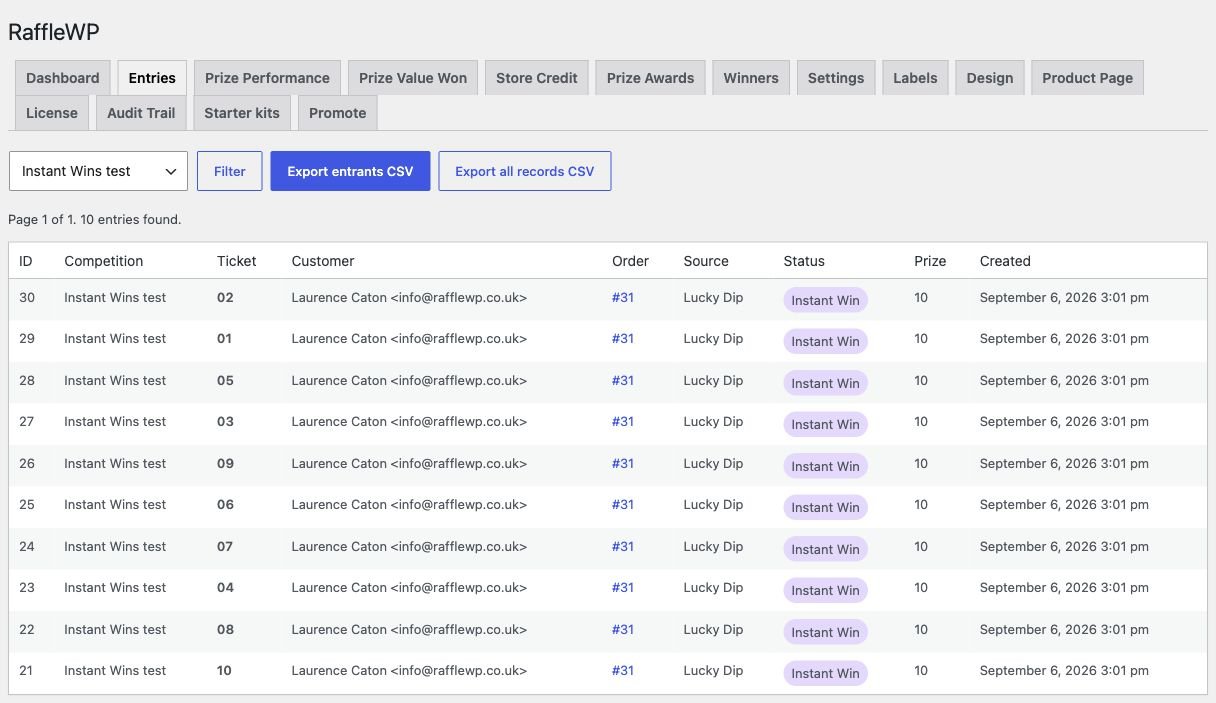
Task: Open the Starter kits tab
Action: coord(242,113)
